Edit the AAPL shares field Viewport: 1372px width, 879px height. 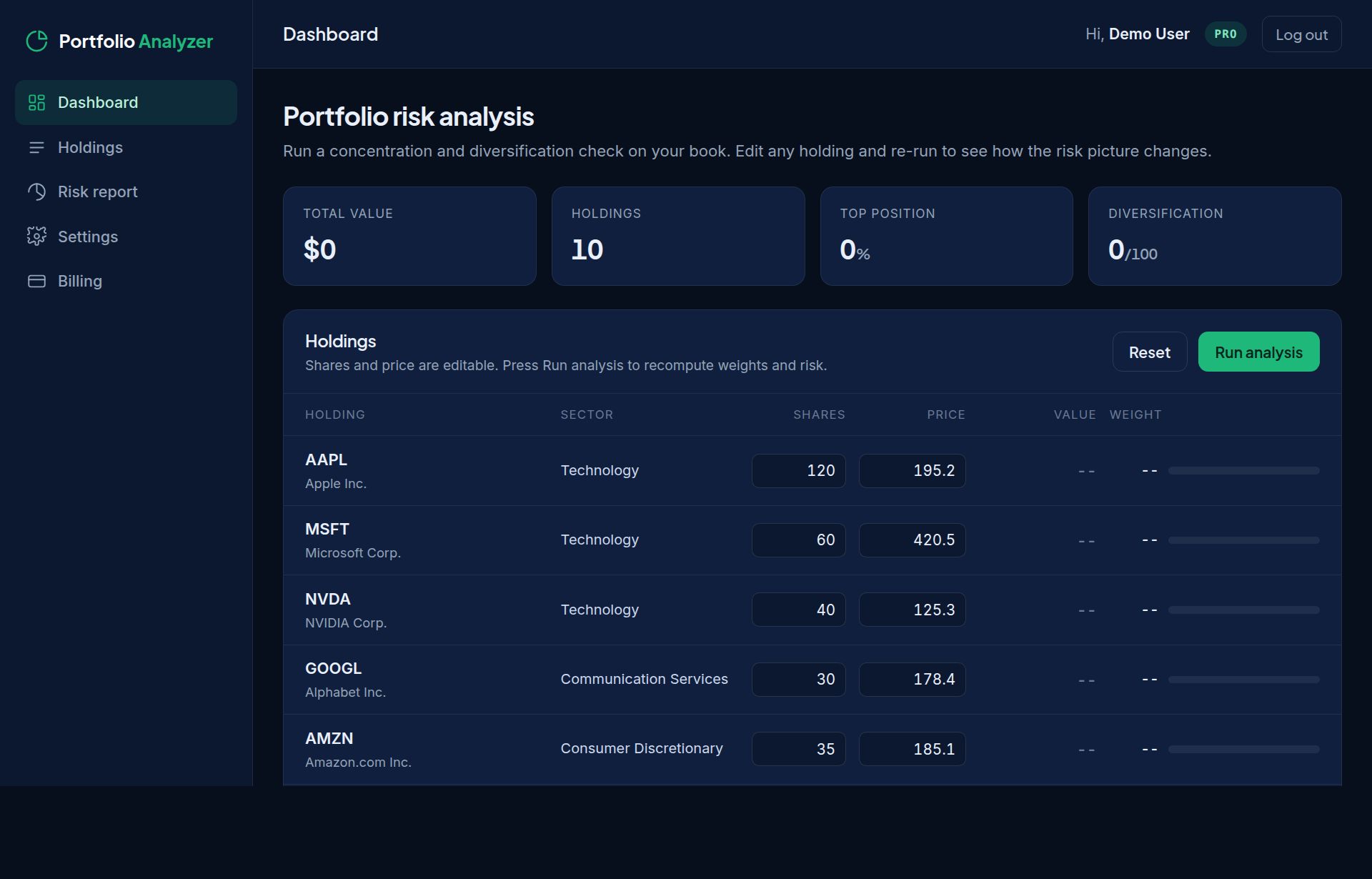798,470
